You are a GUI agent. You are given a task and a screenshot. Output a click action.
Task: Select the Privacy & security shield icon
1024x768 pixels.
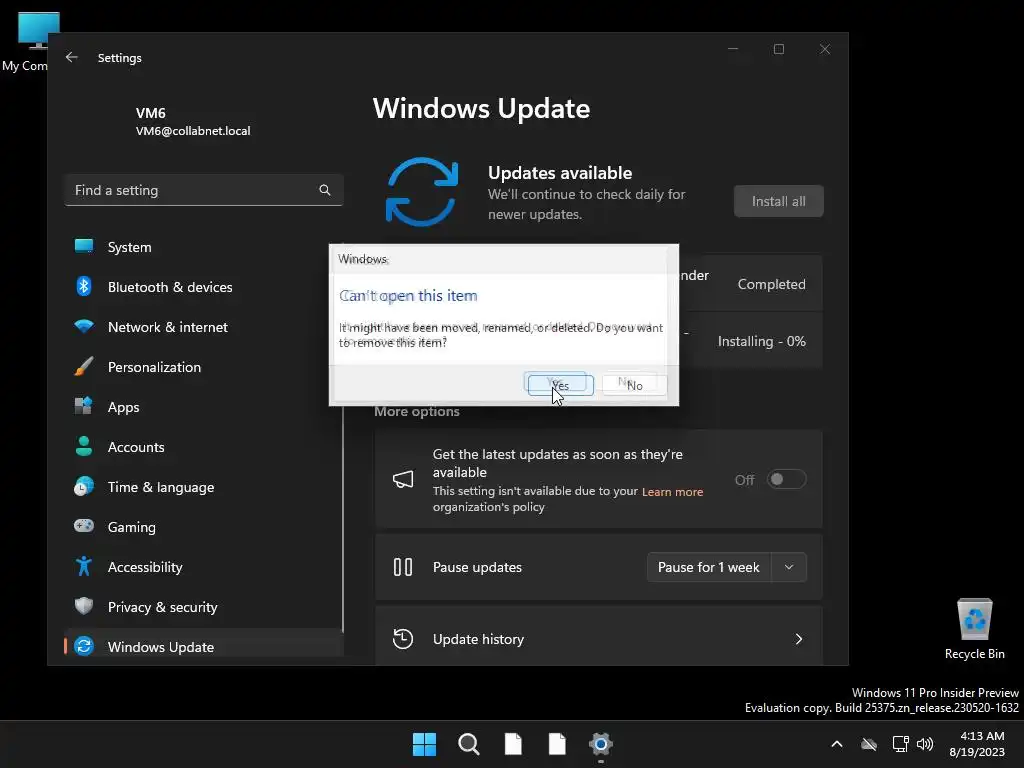[84, 606]
